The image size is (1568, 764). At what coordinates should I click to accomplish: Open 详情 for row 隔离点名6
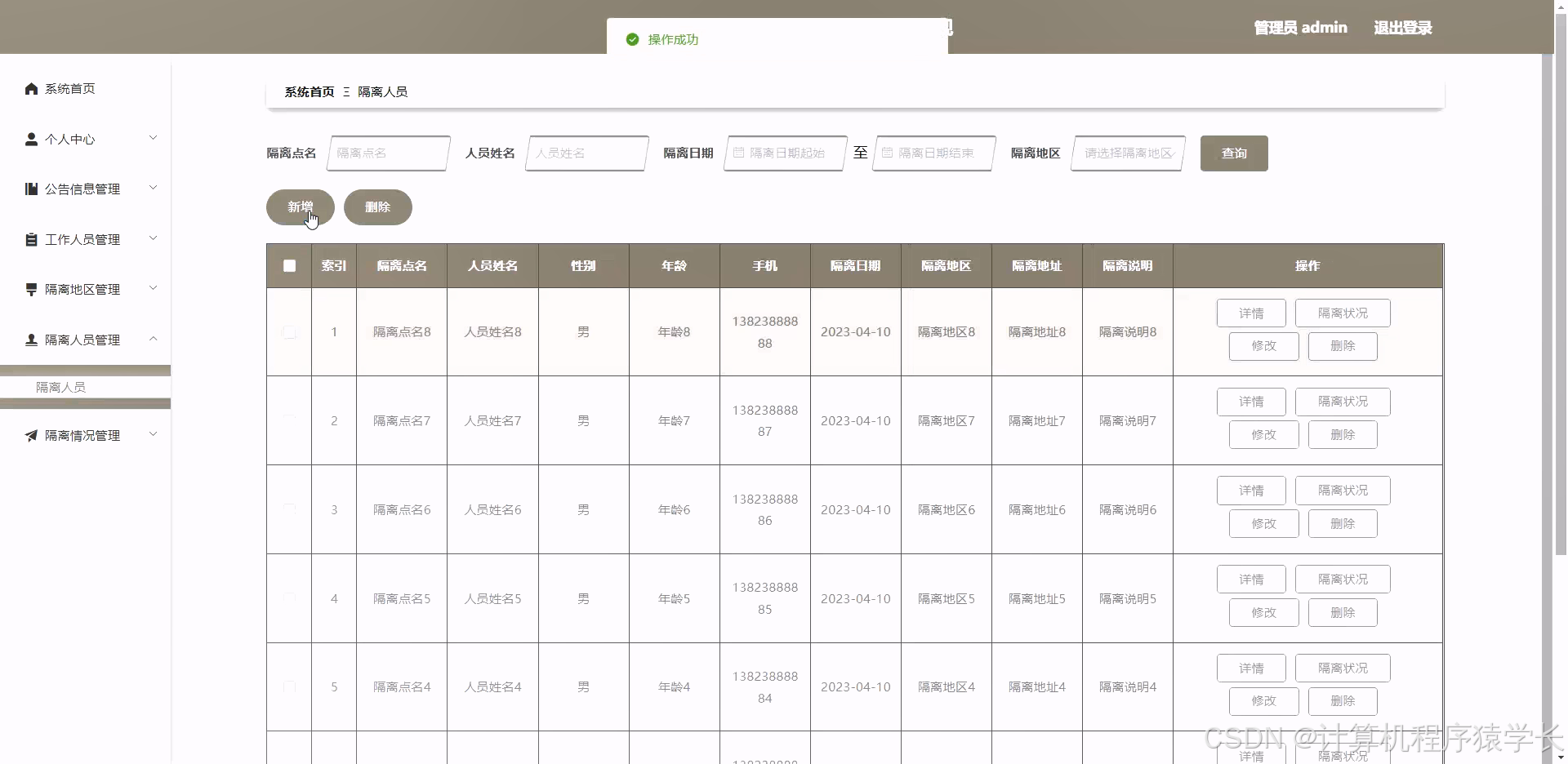pos(1251,491)
